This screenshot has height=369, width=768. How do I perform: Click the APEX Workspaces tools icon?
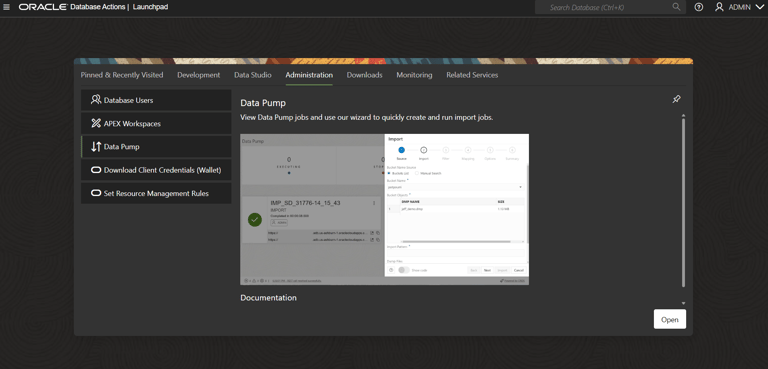click(96, 123)
